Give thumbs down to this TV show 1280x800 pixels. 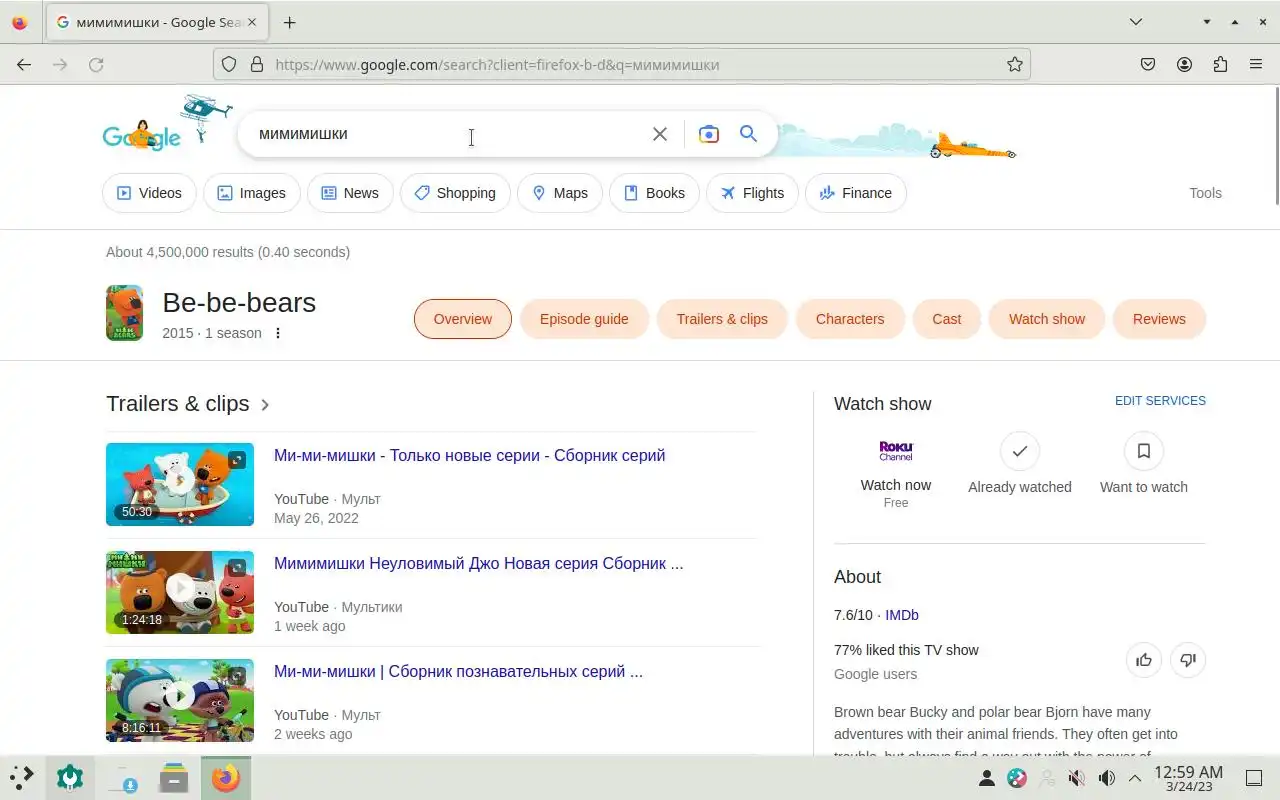pos(1188,660)
